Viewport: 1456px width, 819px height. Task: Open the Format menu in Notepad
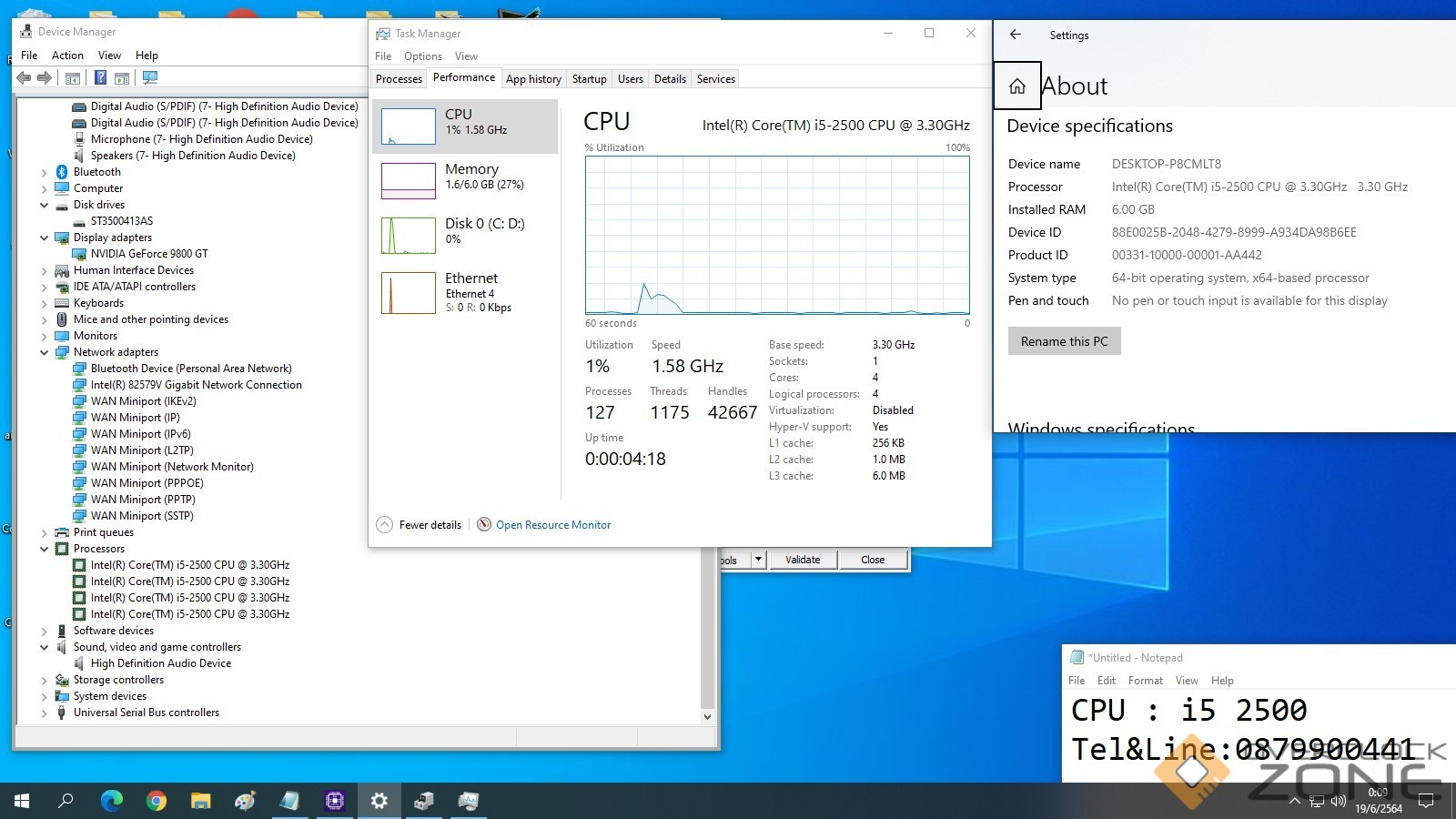1145,681
